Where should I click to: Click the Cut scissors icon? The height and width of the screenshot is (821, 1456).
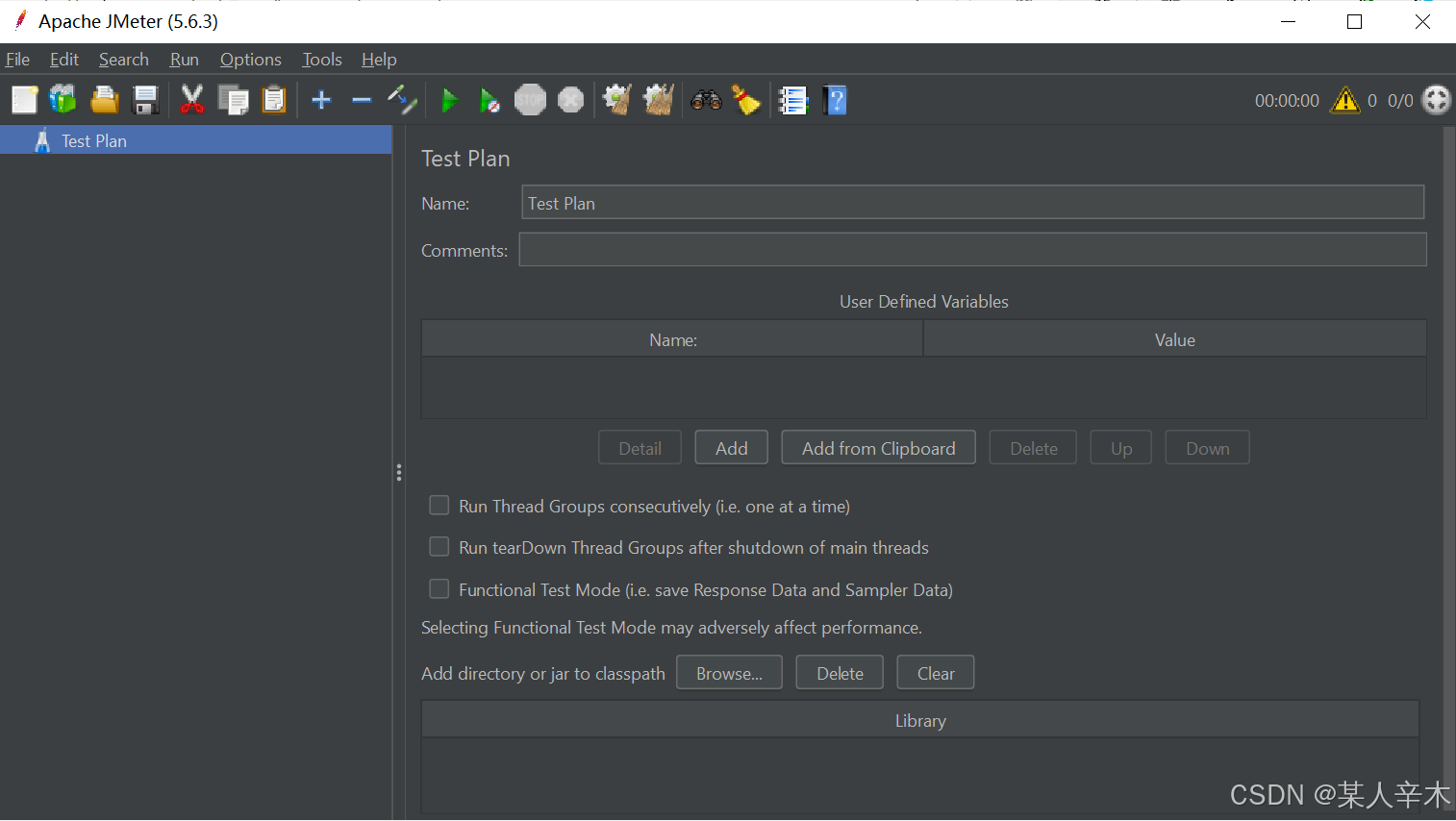pos(192,100)
